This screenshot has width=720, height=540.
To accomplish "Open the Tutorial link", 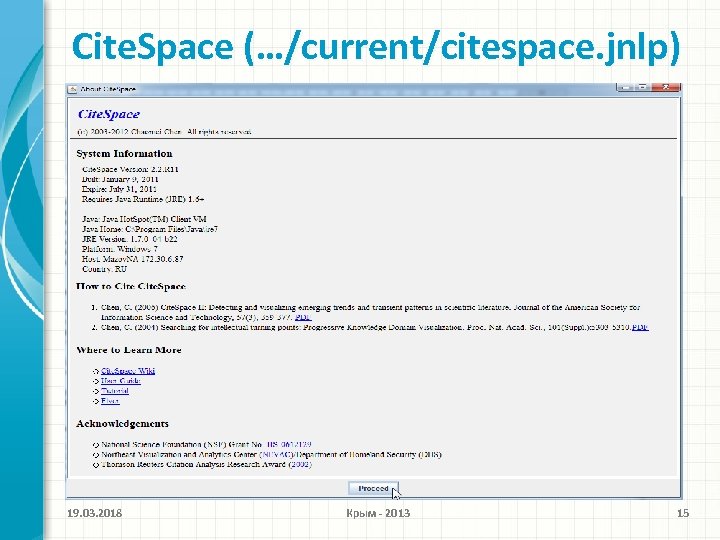I will 114,391.
